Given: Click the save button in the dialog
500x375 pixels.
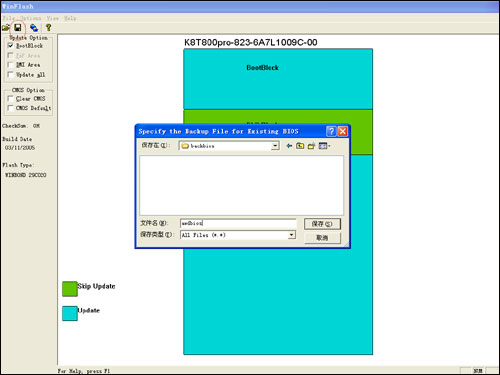Looking at the screenshot, I should [322, 224].
